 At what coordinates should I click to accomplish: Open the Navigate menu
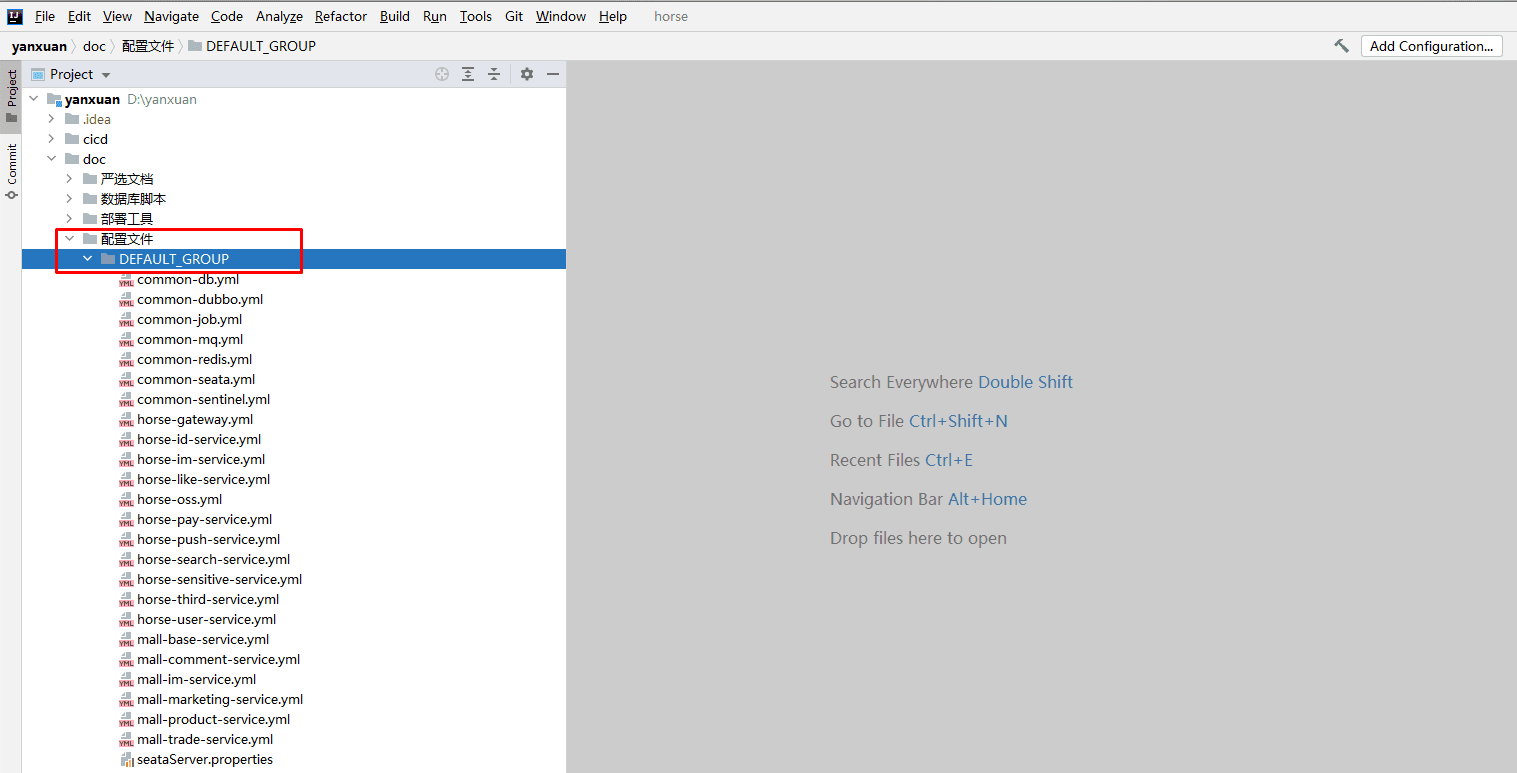tap(171, 16)
